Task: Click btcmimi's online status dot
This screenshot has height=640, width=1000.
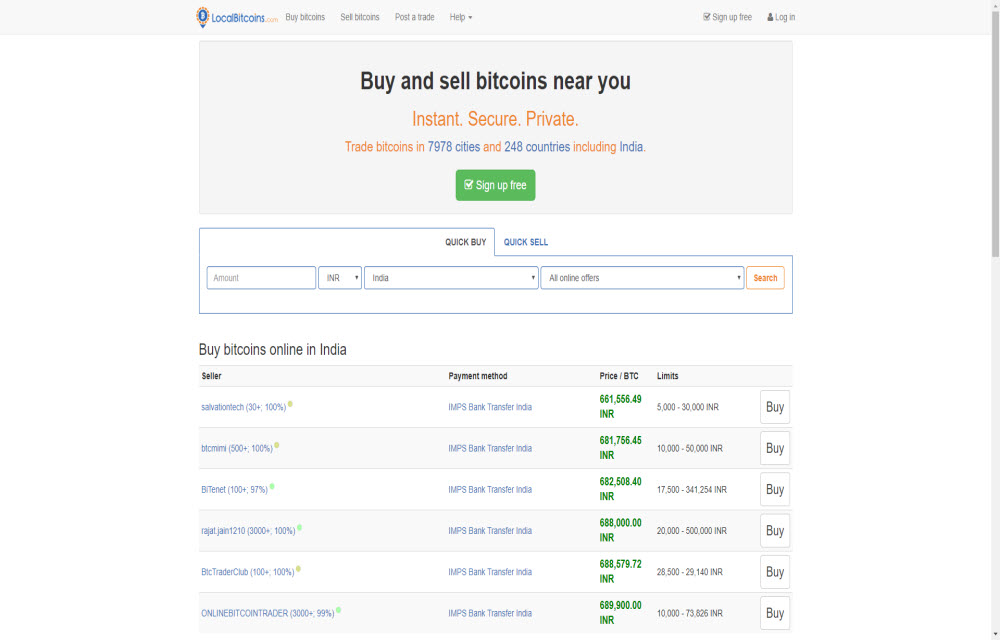Action: pyautogui.click(x=277, y=446)
